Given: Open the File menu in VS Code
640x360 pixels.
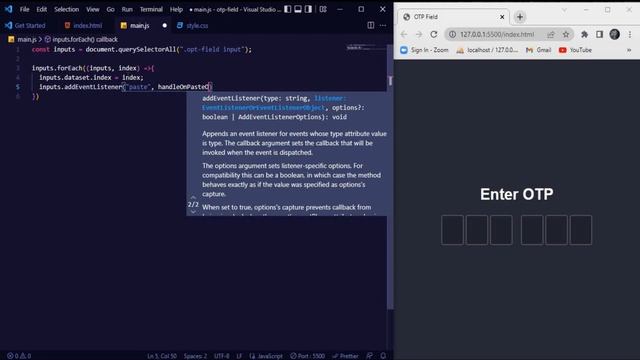Looking at the screenshot, I should point(24,9).
